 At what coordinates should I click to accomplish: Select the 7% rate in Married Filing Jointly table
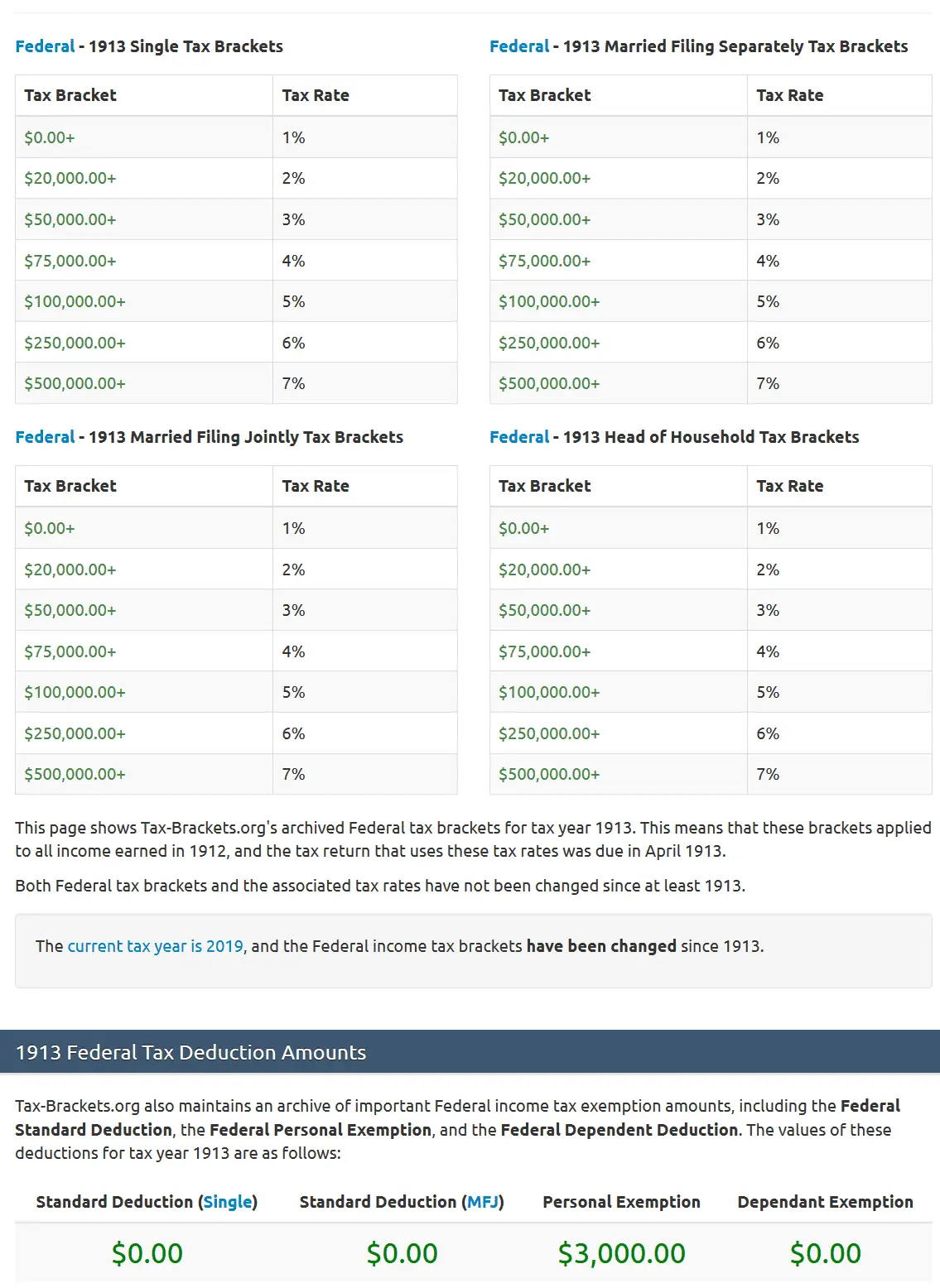pyautogui.click(x=293, y=774)
